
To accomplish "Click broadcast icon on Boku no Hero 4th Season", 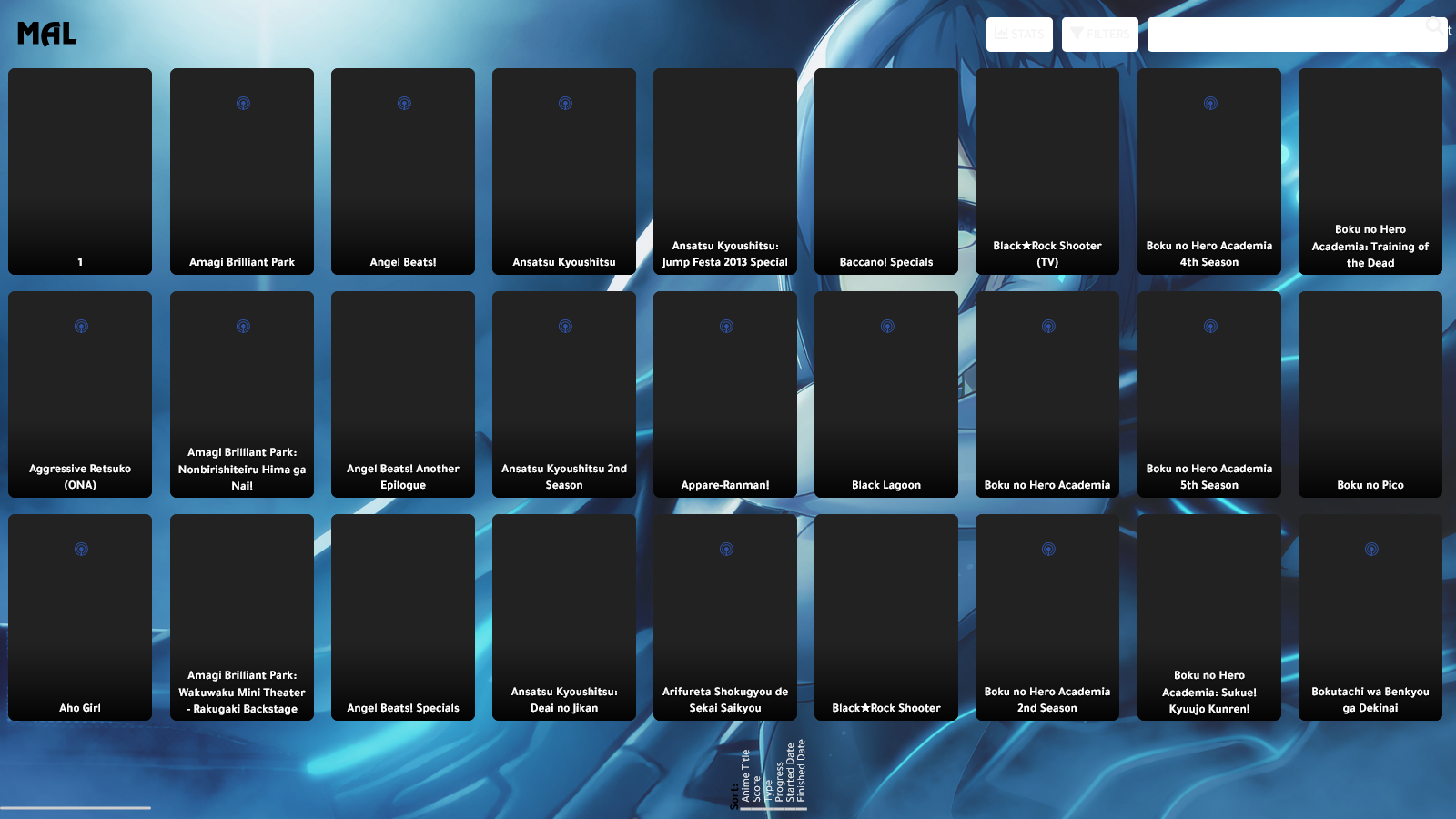I will (x=1210, y=104).
